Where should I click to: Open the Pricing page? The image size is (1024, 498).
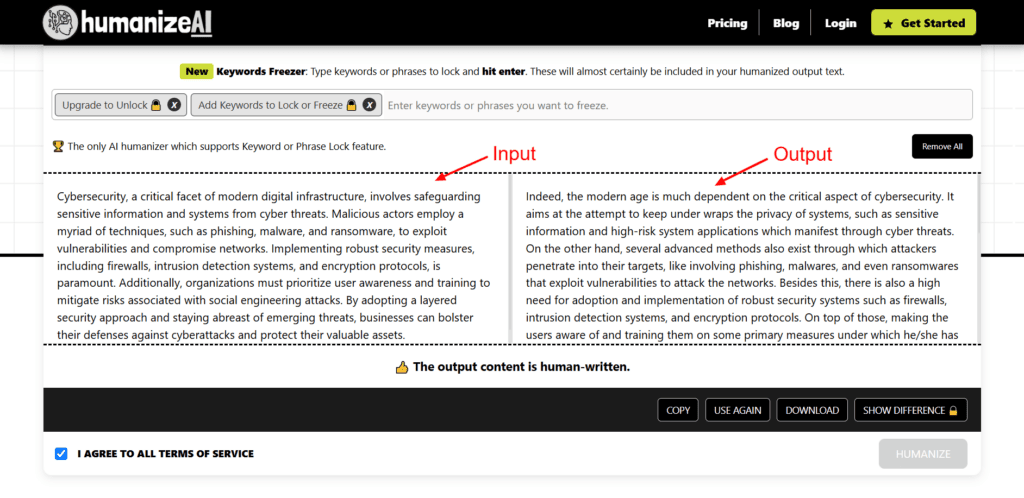tap(727, 23)
